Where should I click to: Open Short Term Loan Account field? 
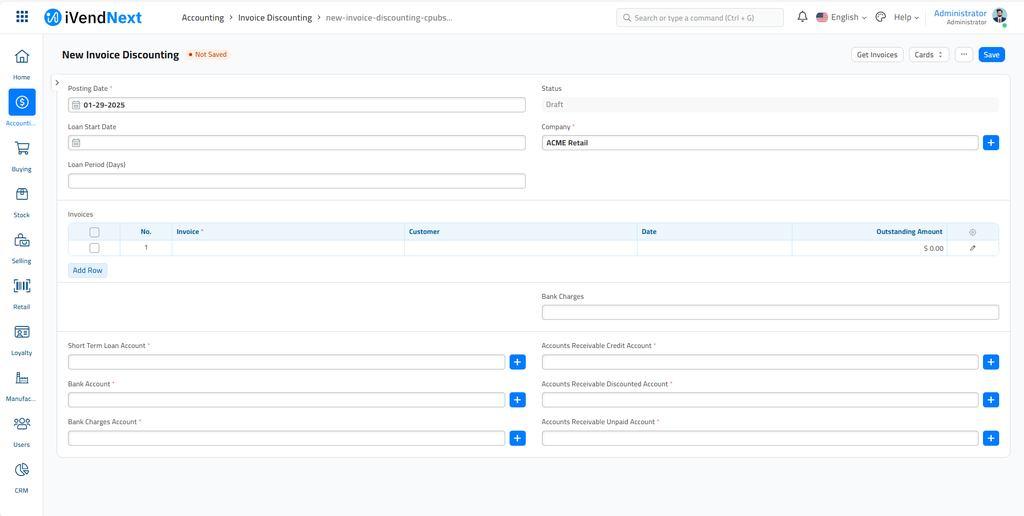coord(287,362)
